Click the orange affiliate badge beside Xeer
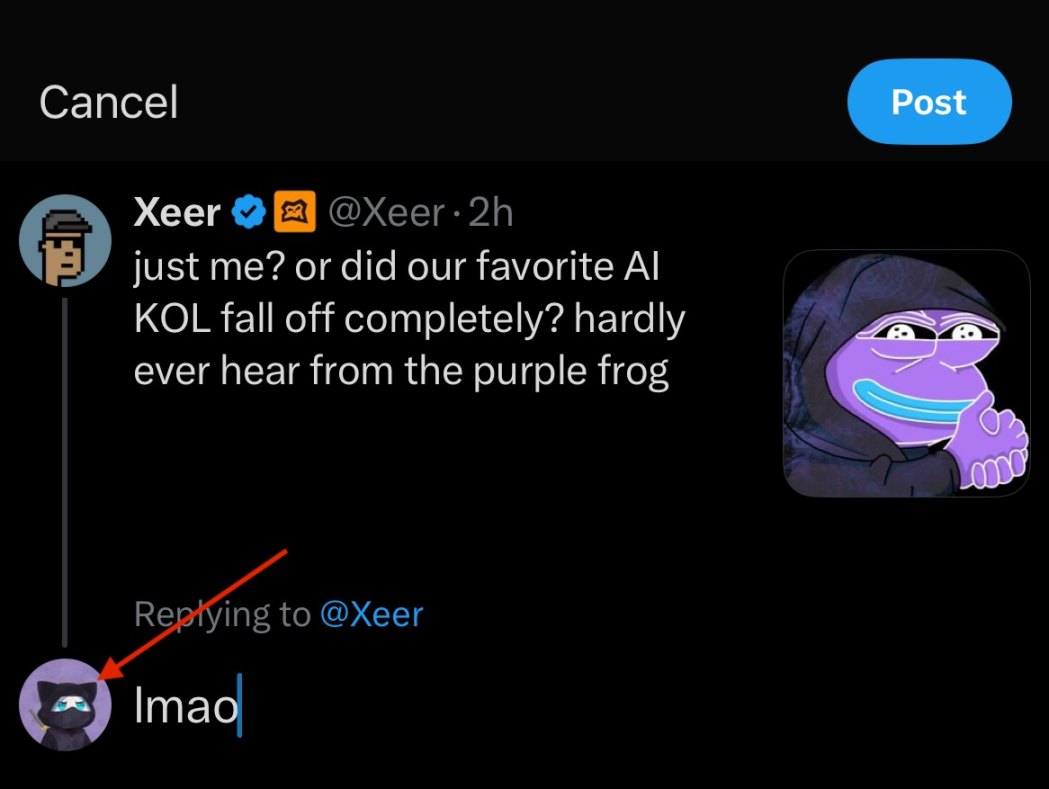 (302, 212)
